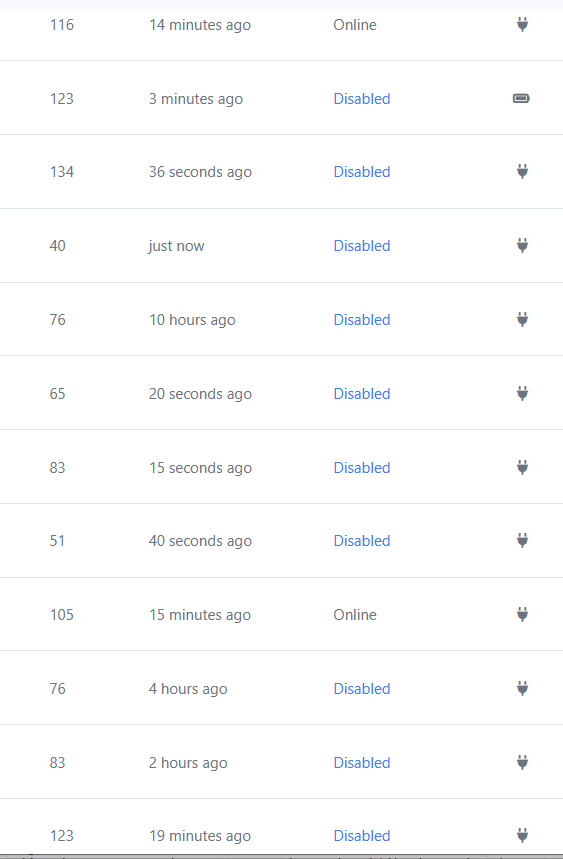Open Disabled link in row 51
The height and width of the screenshot is (859, 563).
(361, 541)
